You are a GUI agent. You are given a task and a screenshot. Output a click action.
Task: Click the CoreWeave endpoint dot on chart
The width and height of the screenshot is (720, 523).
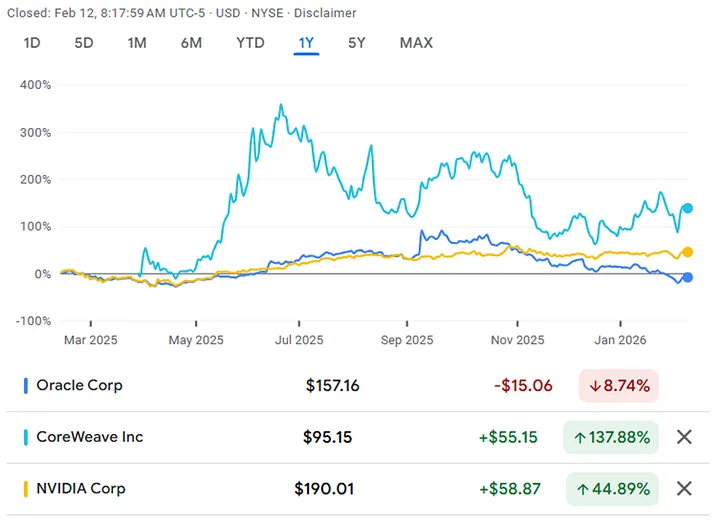pyautogui.click(x=687, y=209)
